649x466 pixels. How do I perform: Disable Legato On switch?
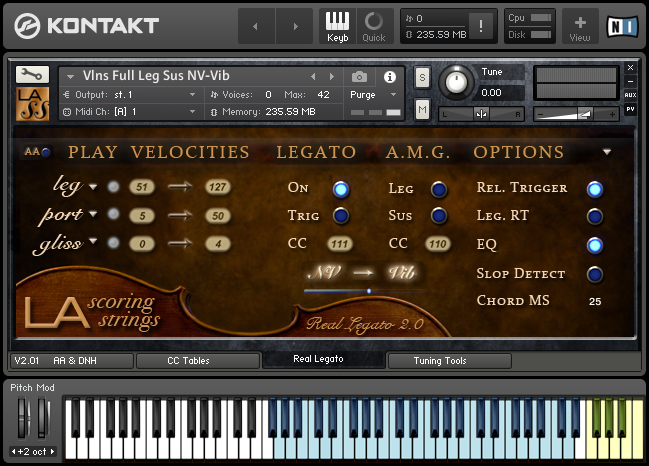(341, 190)
